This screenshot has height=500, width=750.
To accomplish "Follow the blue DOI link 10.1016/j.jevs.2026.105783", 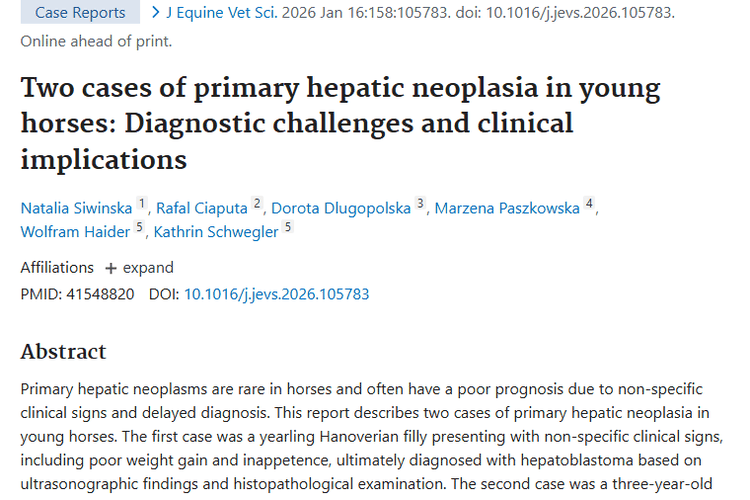I will pyautogui.click(x=276, y=294).
